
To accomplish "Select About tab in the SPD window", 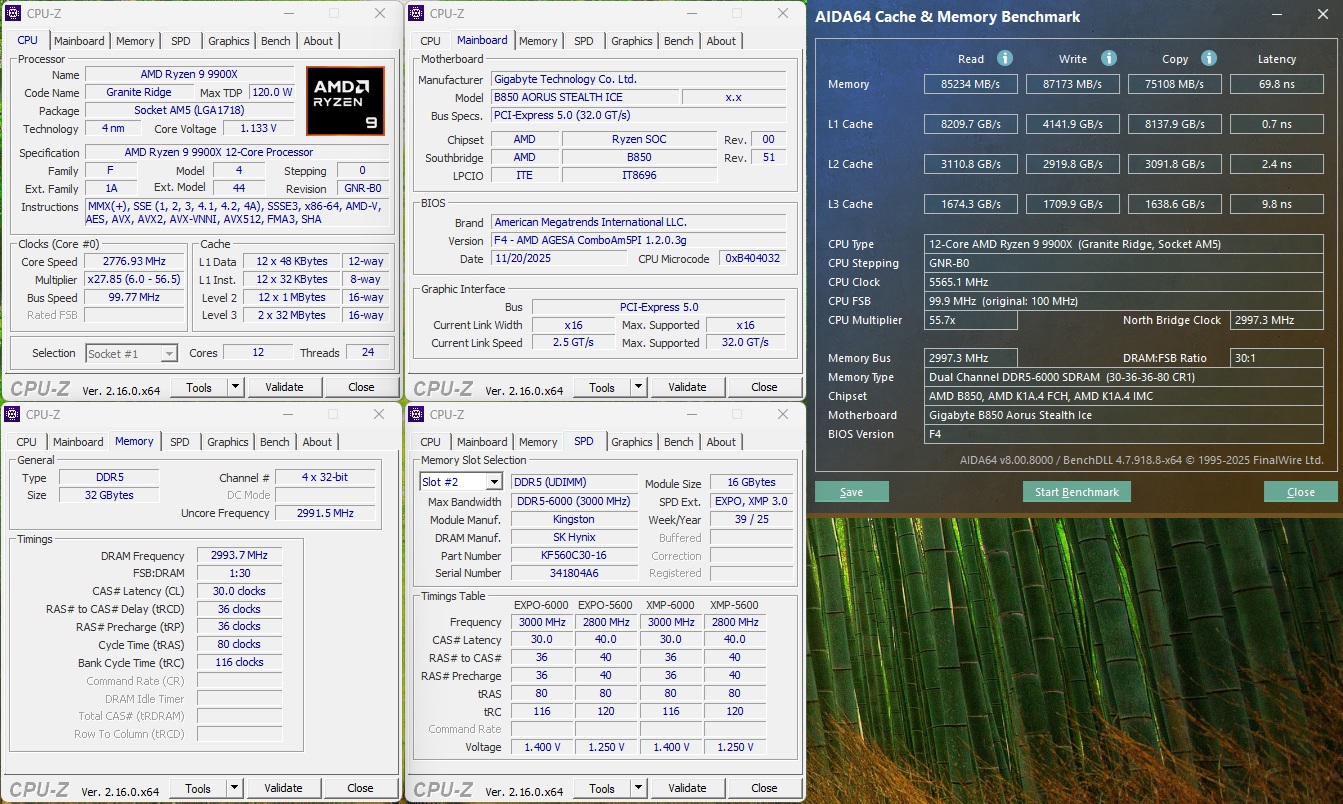I will [x=720, y=442].
